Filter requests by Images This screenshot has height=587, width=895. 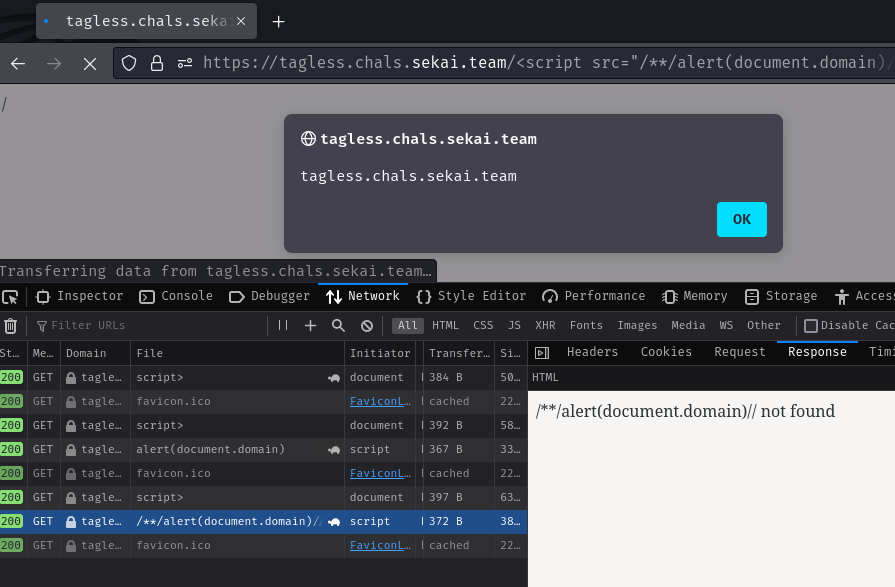[x=637, y=325]
